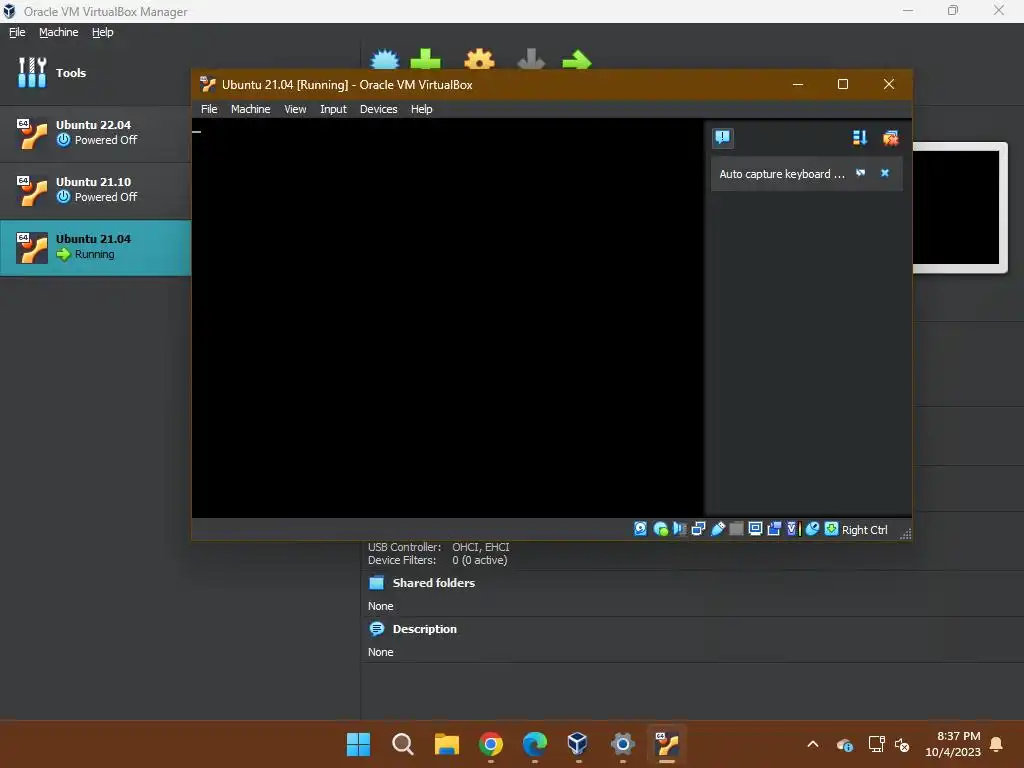Click the hard disk activity status icon
This screenshot has width=1024, height=768.
[x=641, y=529]
